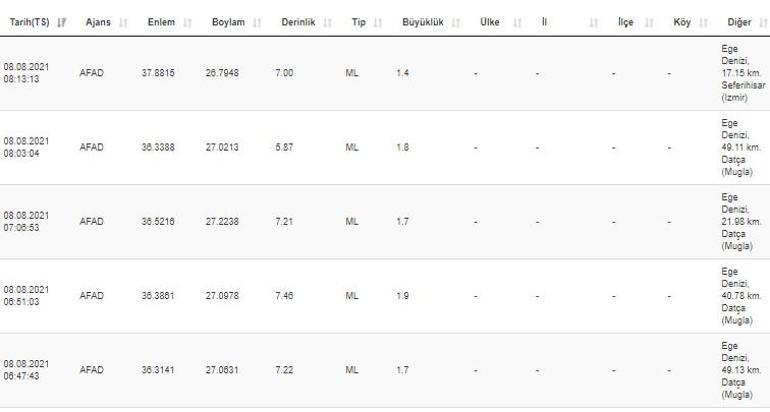Select magnitude 1.9 cell in the table
Screen dimensions: 770x412
(x=402, y=296)
